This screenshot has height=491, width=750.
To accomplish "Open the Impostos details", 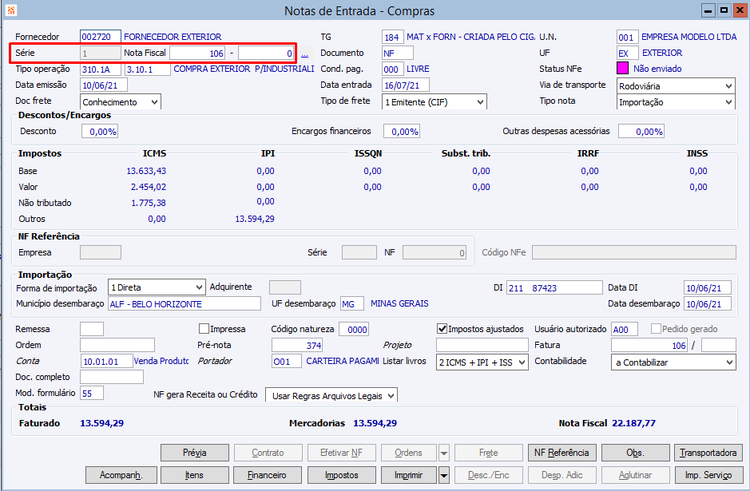I will tap(341, 475).
